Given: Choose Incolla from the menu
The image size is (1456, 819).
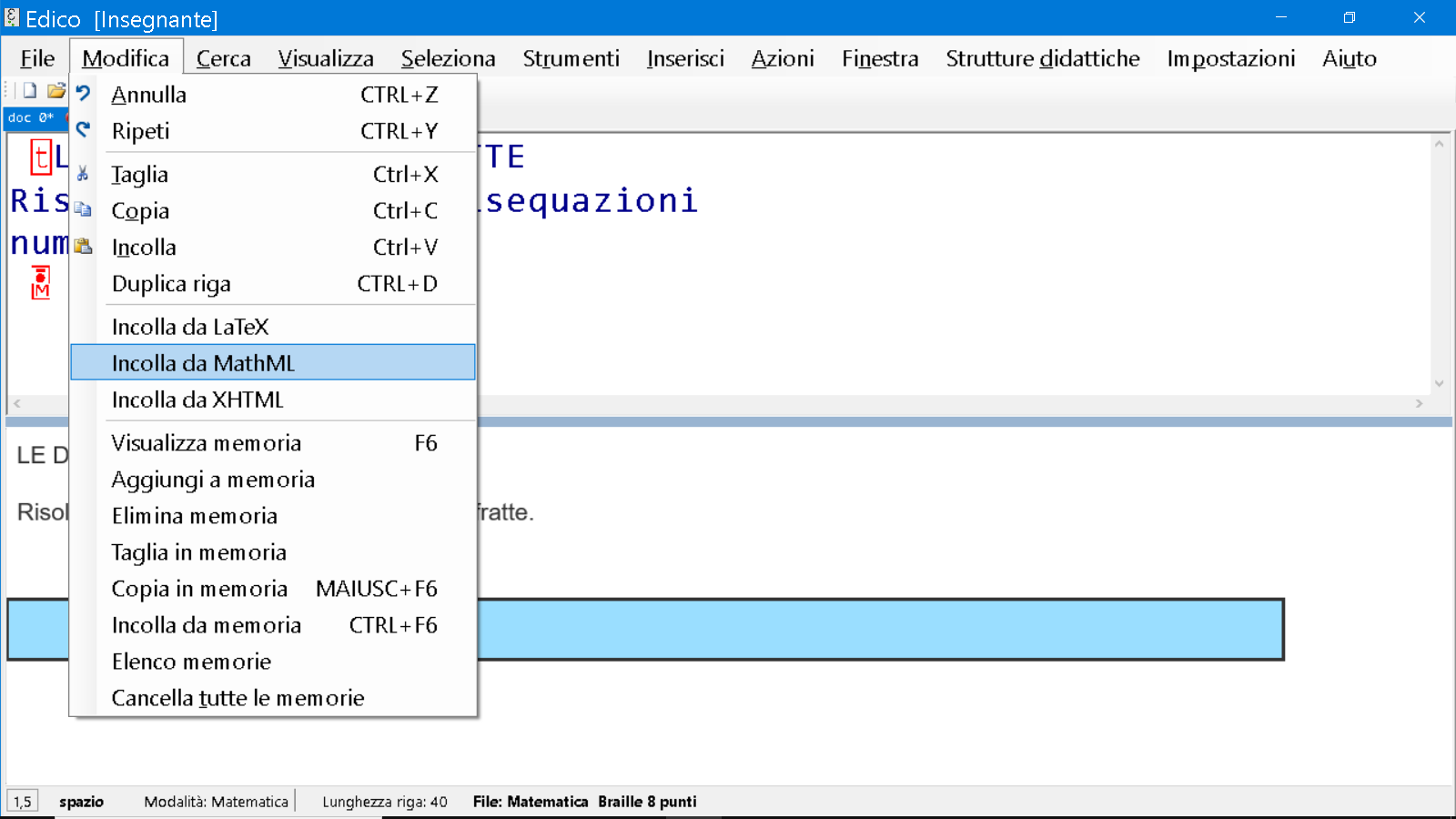Looking at the screenshot, I should point(273,247).
